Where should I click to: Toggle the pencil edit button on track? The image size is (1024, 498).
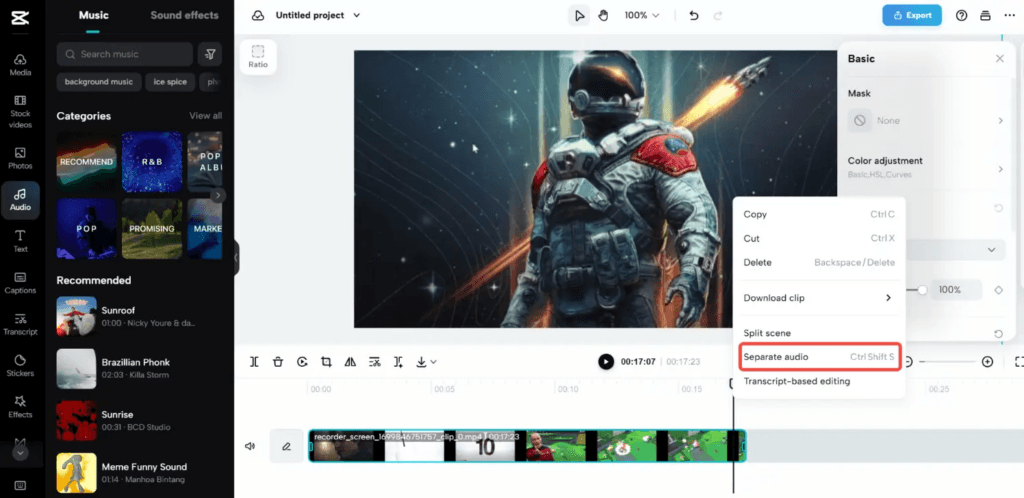pyautogui.click(x=286, y=446)
